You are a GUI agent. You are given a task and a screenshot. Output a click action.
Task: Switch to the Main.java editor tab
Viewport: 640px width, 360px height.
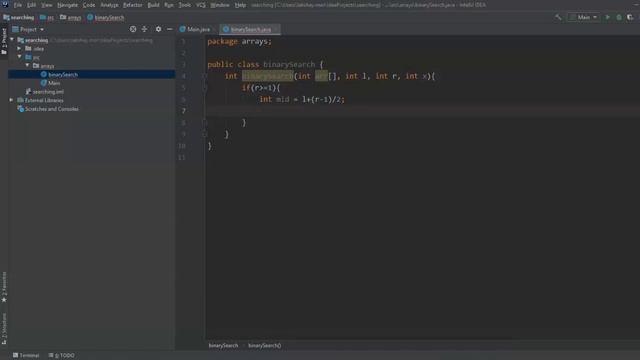(x=198, y=29)
